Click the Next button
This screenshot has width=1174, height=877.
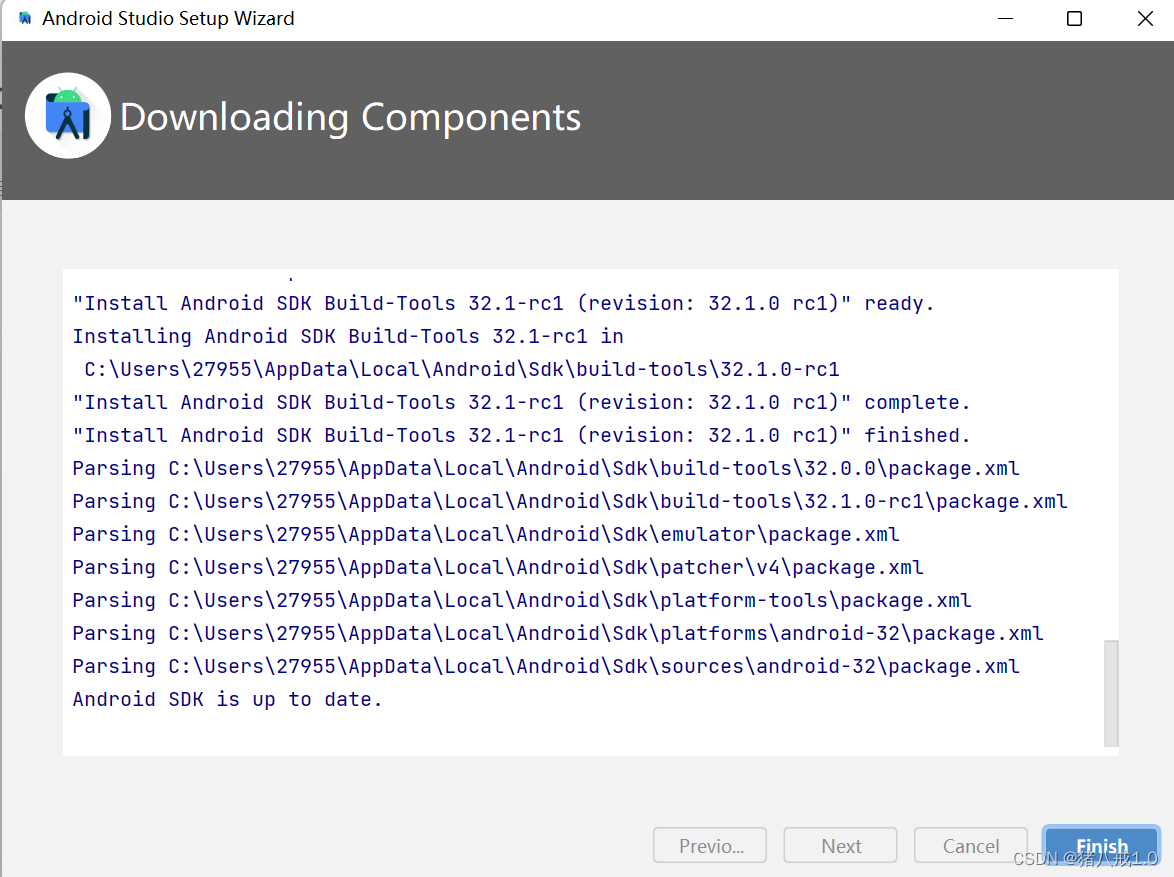point(840,846)
